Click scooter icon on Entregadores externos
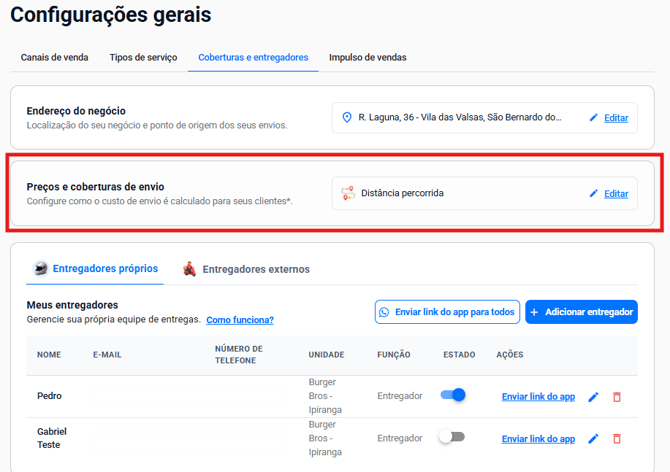 click(x=189, y=269)
